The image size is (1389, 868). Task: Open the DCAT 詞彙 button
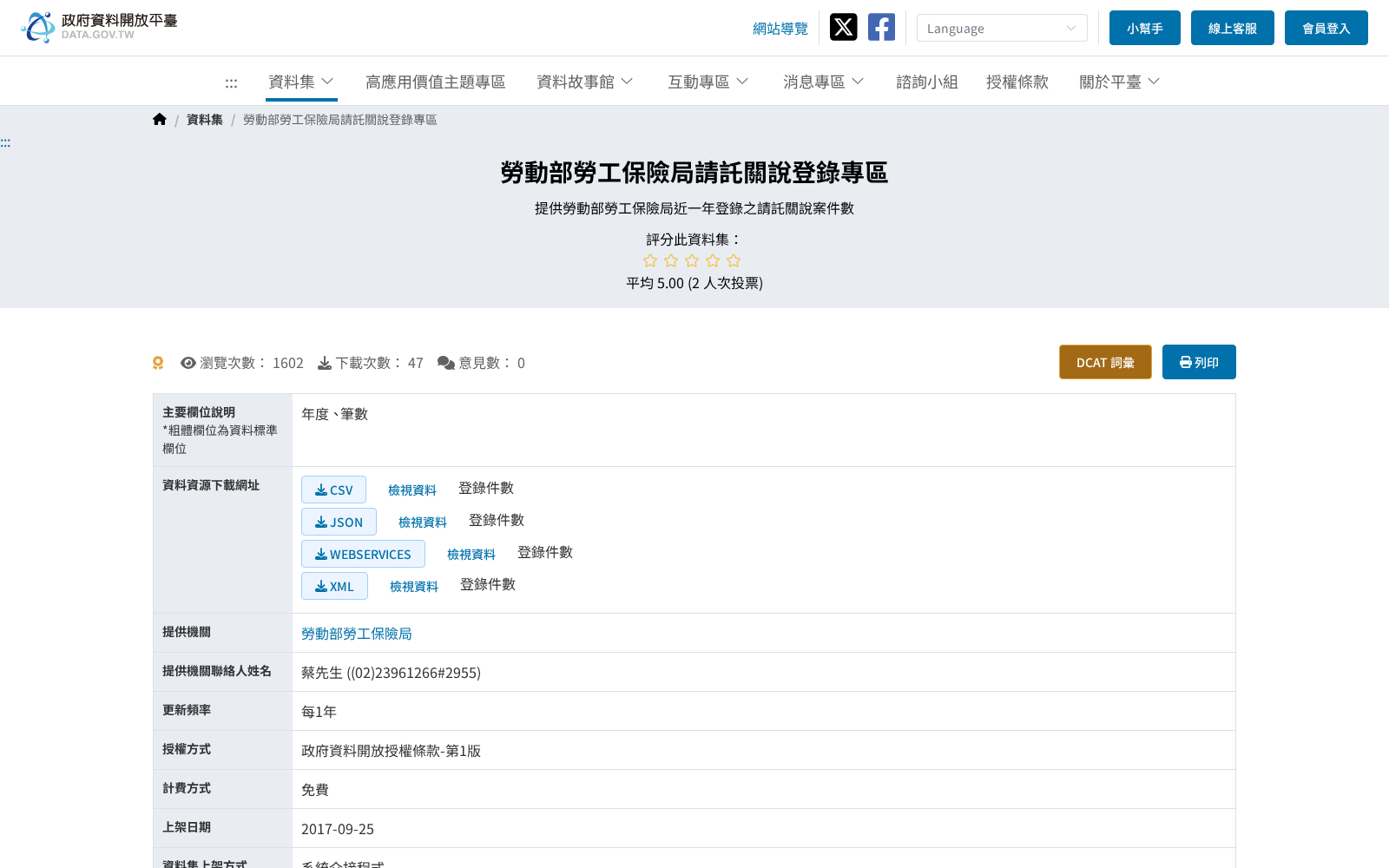[1105, 362]
